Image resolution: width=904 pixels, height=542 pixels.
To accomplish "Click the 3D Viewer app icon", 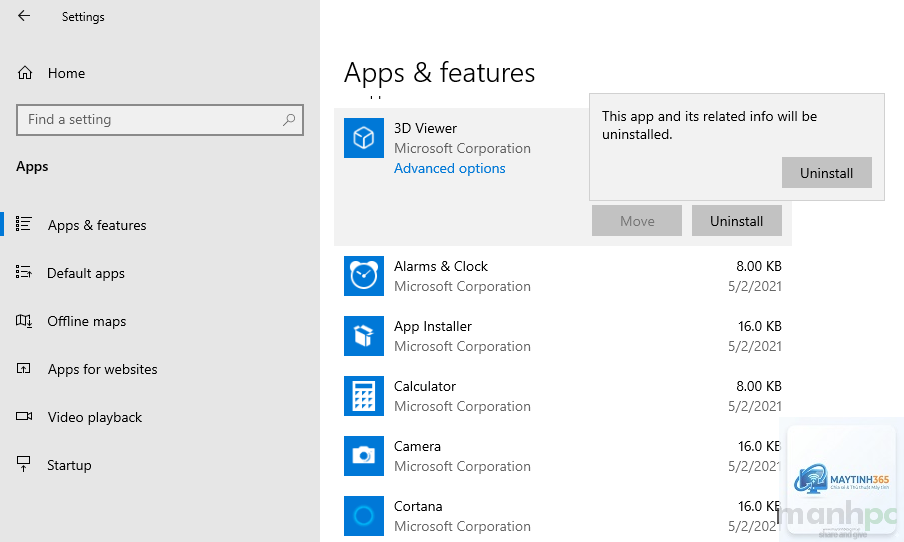I will tap(364, 138).
